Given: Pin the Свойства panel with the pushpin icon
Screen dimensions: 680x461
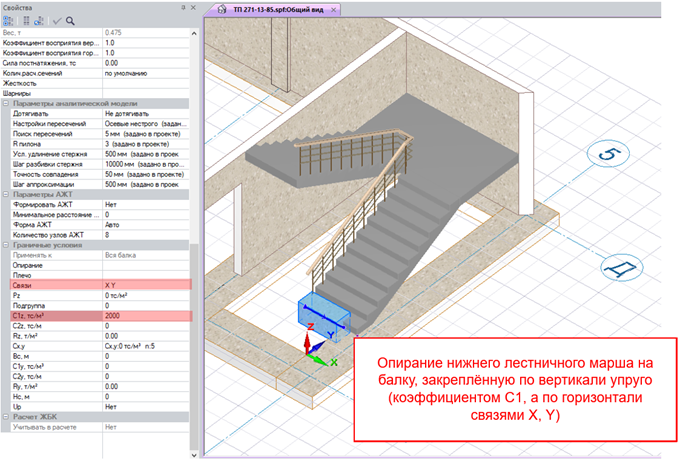Looking at the screenshot, I should 183,7.
